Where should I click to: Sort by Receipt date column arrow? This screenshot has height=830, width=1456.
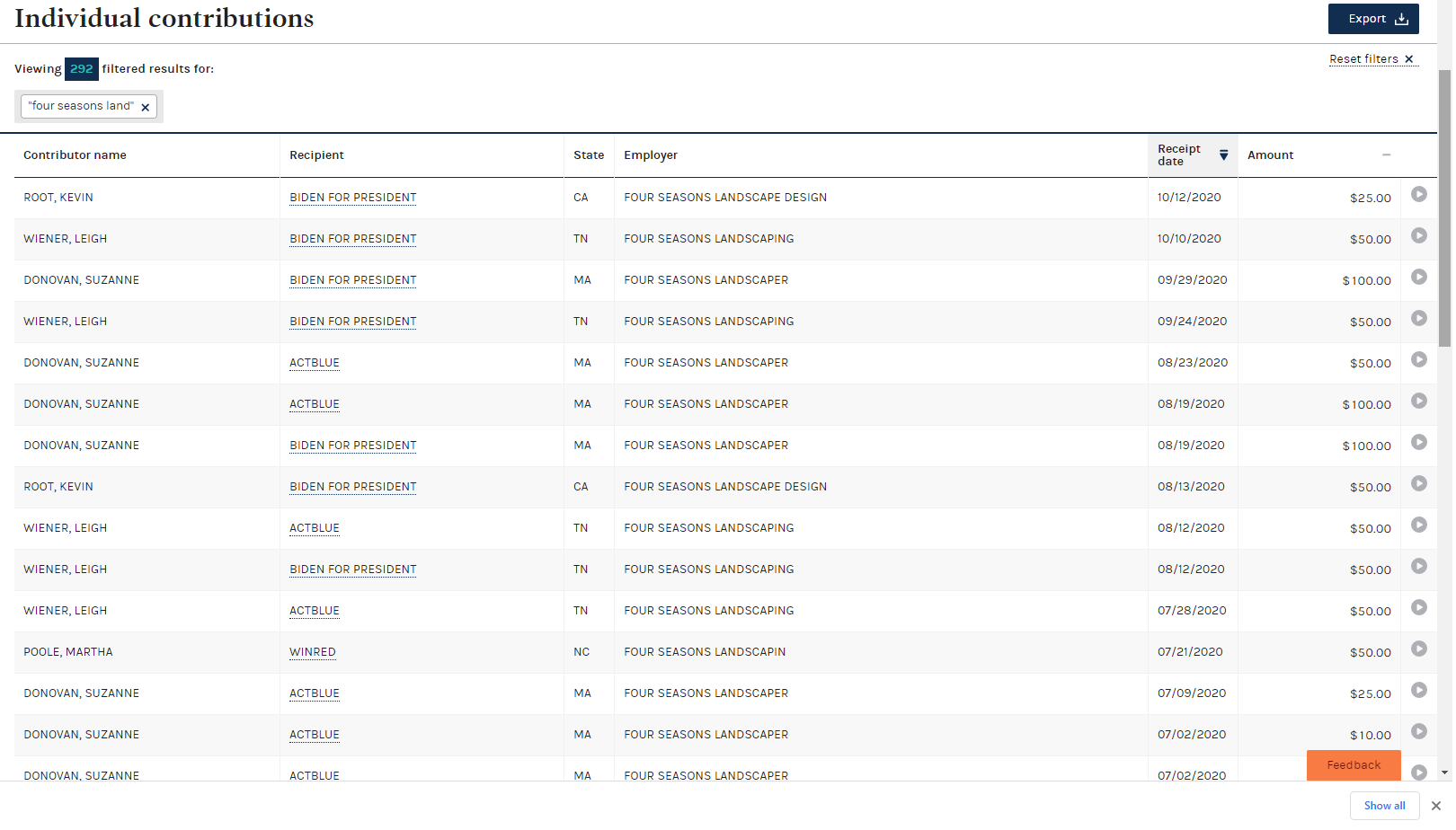(1223, 155)
